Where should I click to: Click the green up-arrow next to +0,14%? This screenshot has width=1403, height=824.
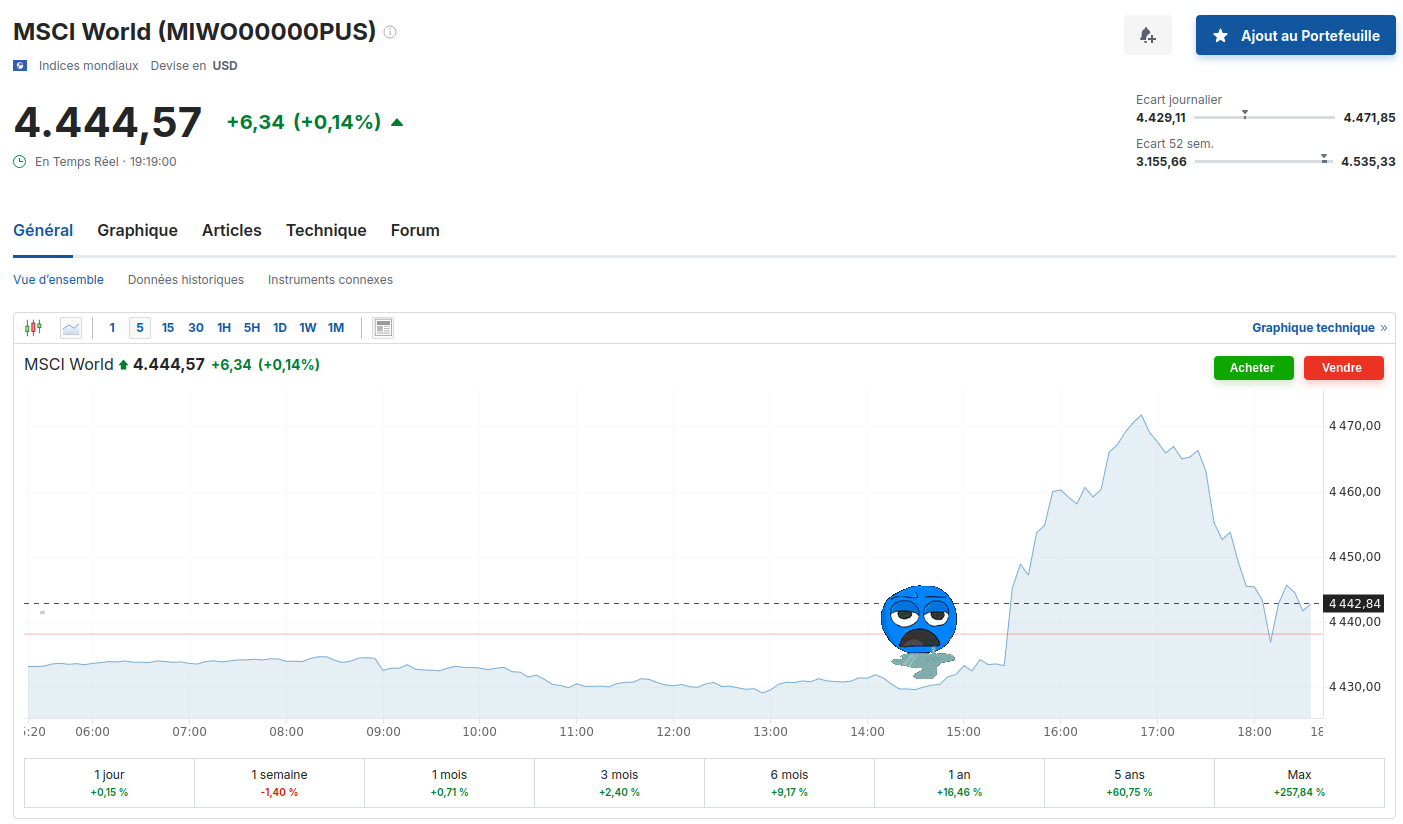tap(397, 122)
